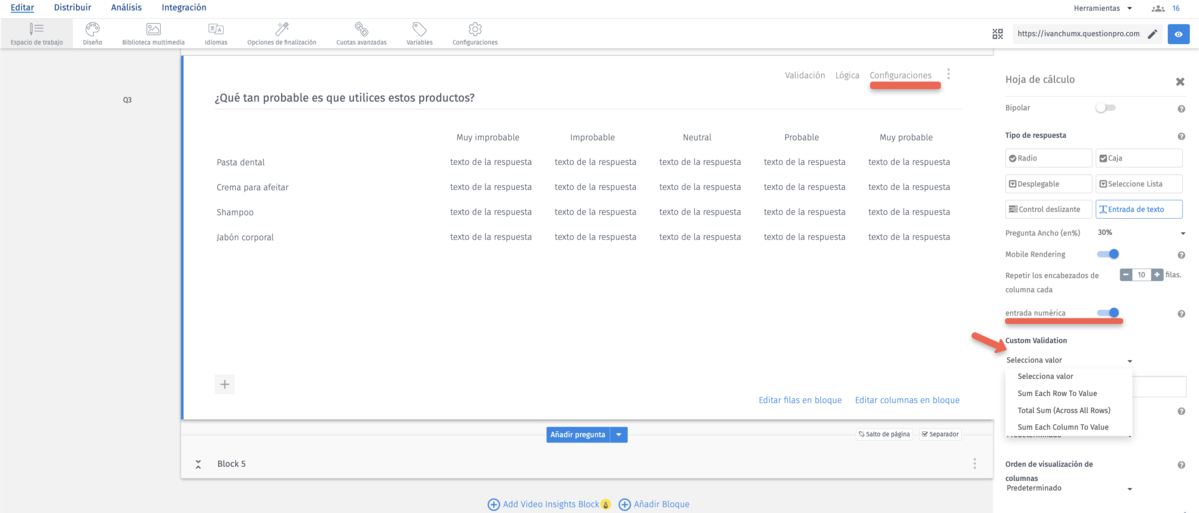Open the Biblioteca multimedia icon

click(153, 29)
